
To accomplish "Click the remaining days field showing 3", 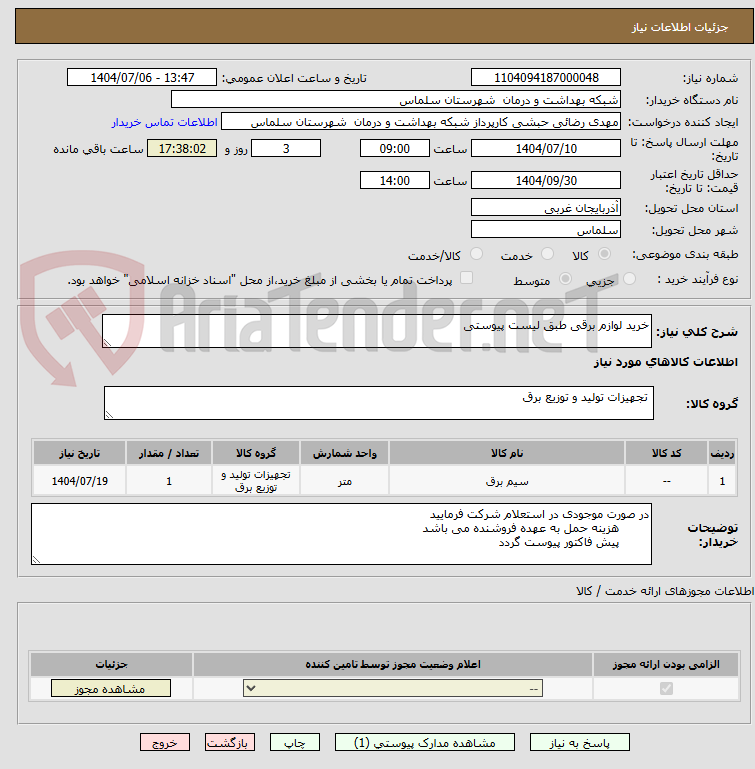I will click(x=286, y=149).
